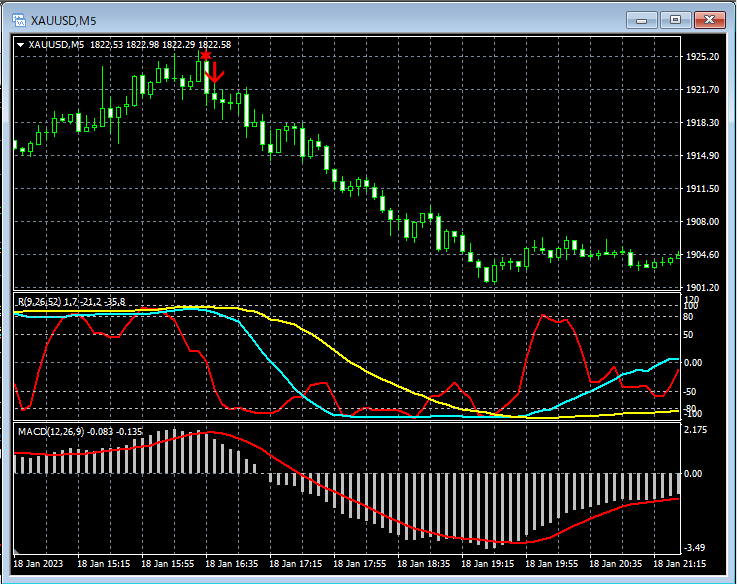Click the chart shift triangle at bottom-left corner
The image size is (738, 584).
point(16,551)
